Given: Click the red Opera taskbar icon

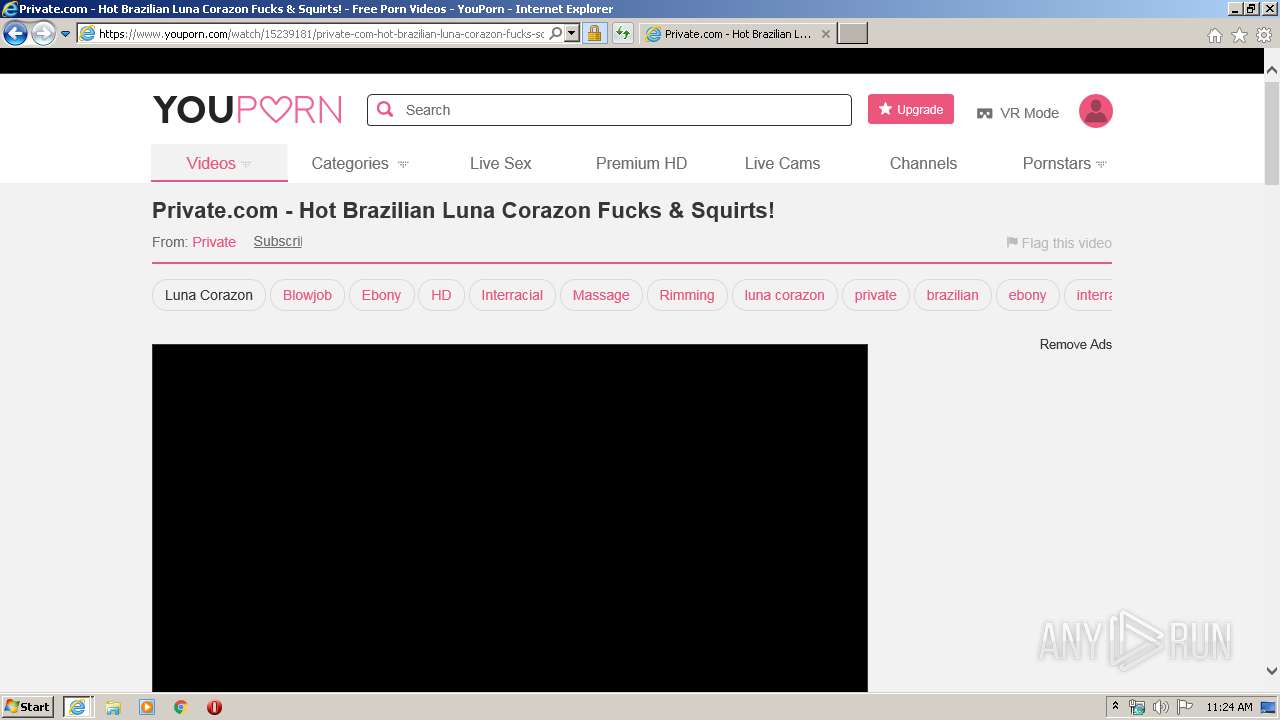Looking at the screenshot, I should point(214,707).
